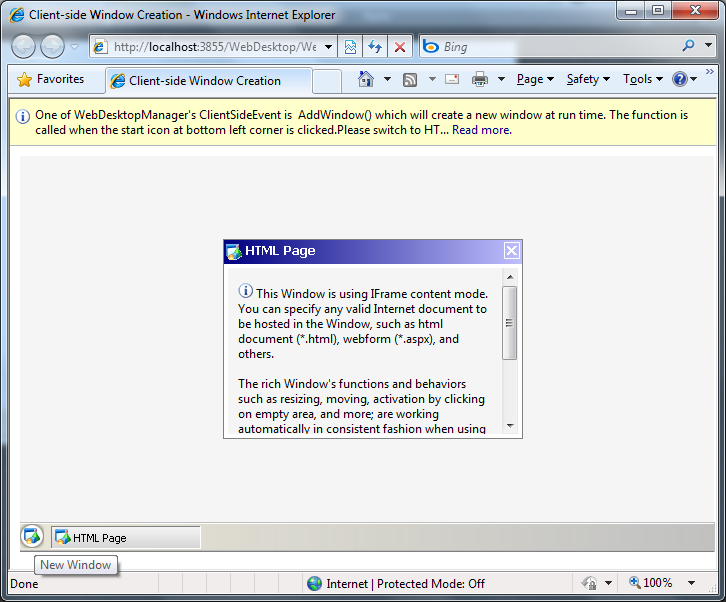Open the Safety menu

[587, 80]
